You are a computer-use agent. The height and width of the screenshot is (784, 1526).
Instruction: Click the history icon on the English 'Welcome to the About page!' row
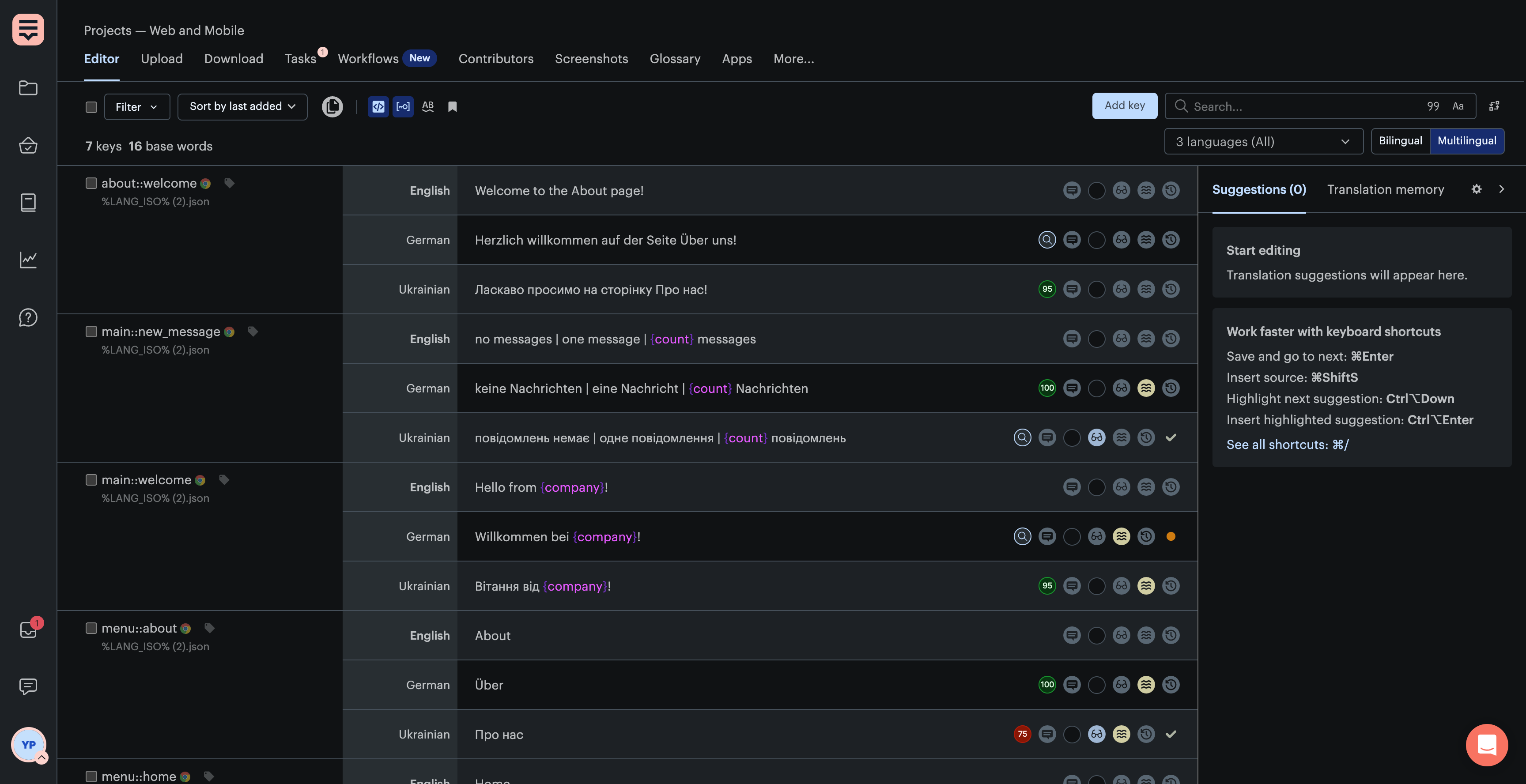coord(1171,191)
